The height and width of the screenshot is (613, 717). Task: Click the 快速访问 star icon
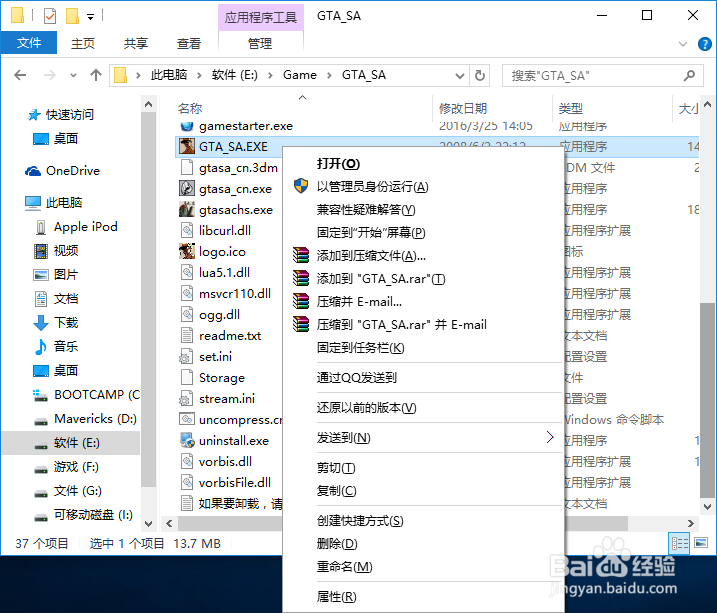pos(34,115)
